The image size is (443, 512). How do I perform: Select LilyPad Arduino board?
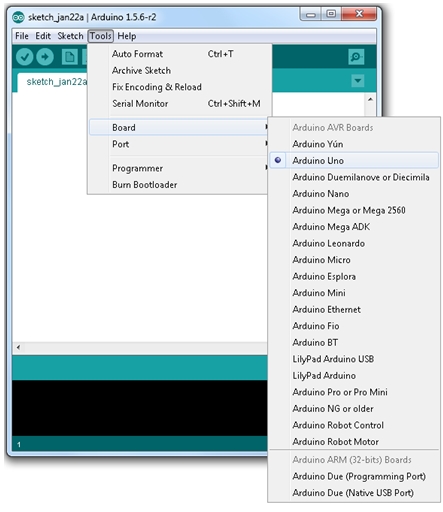[354, 376]
